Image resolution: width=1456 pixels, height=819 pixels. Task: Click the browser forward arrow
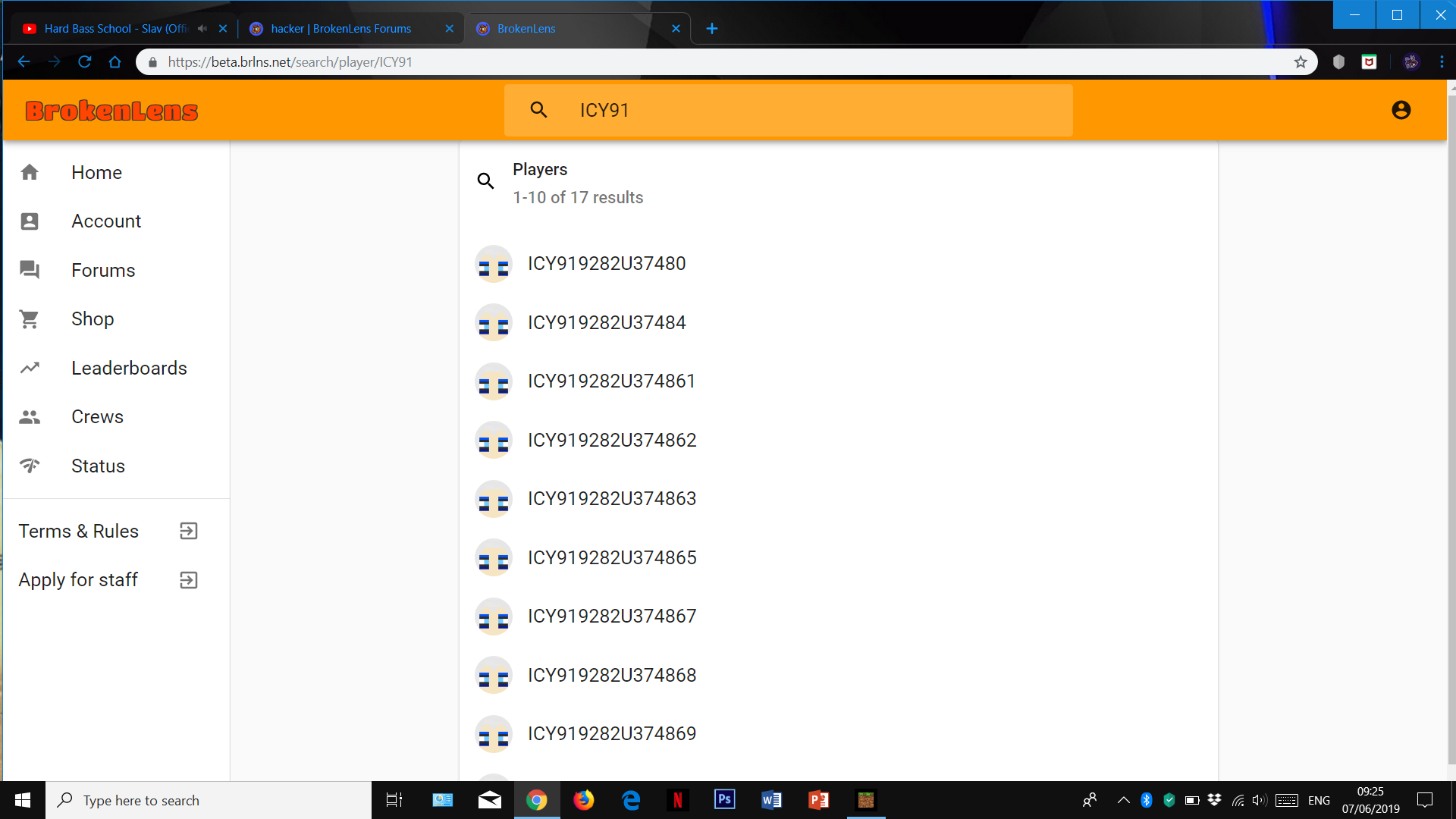point(54,62)
